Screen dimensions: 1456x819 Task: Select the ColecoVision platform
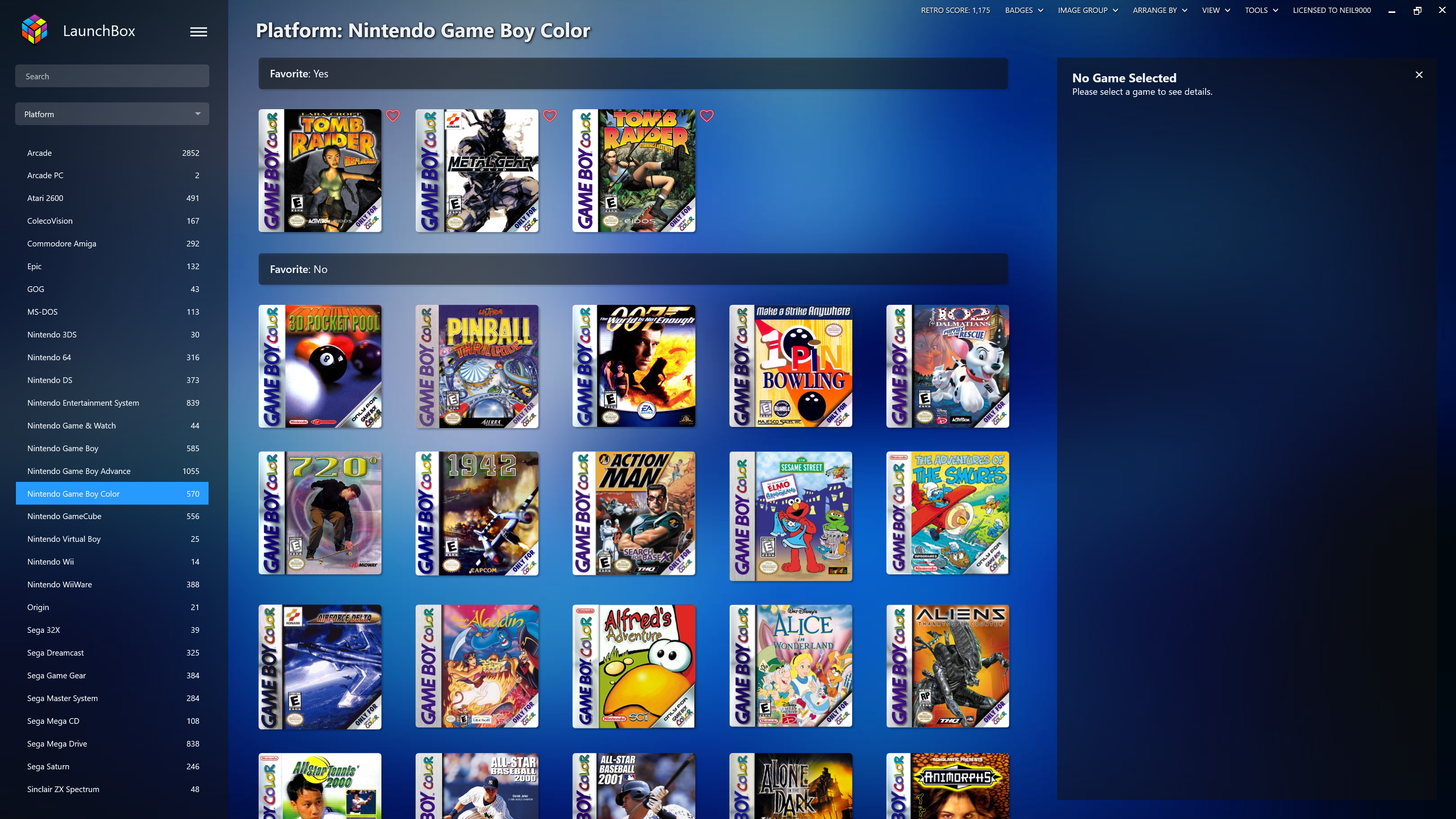pyautogui.click(x=112, y=220)
